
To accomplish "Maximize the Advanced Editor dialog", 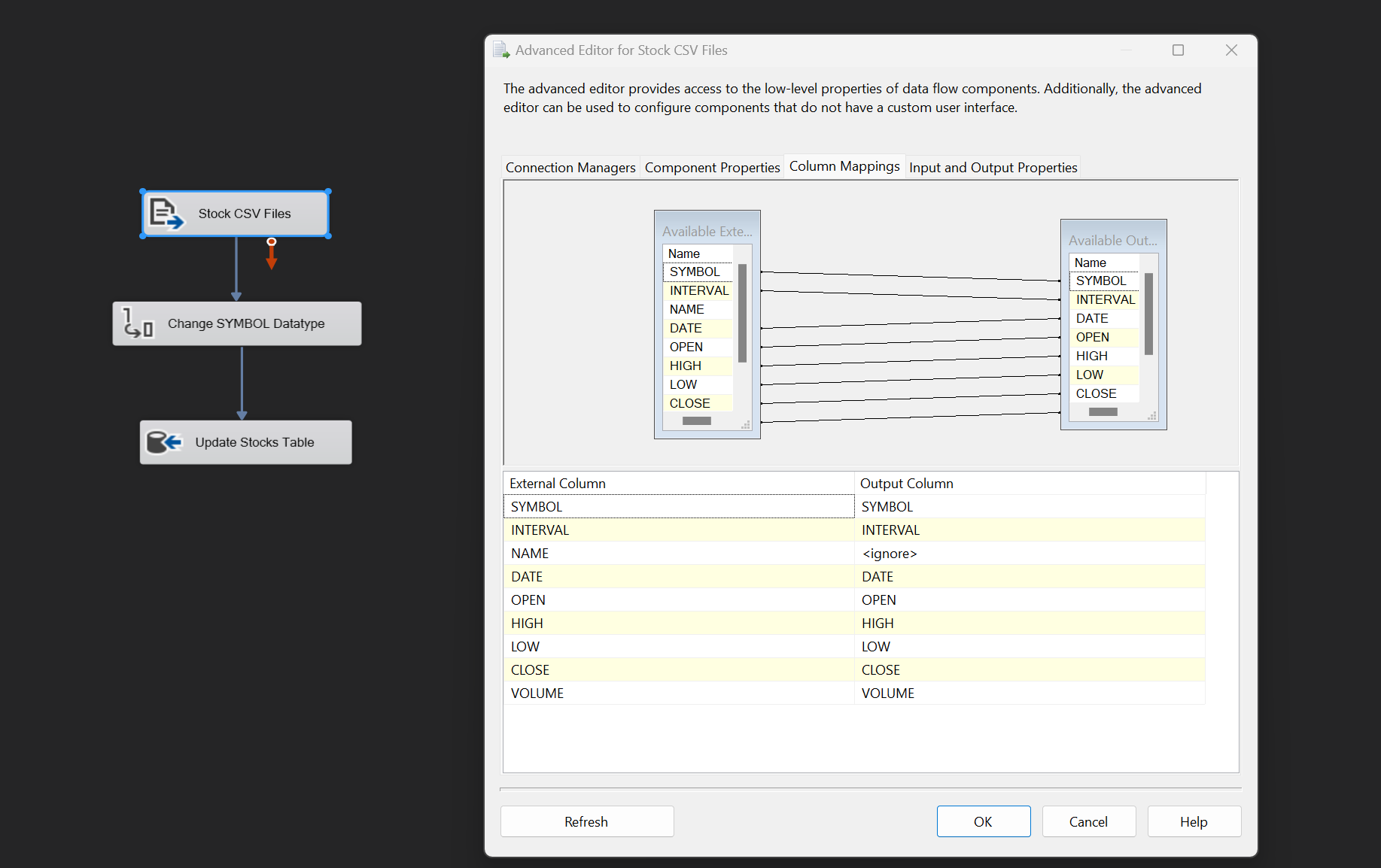I will [1178, 50].
